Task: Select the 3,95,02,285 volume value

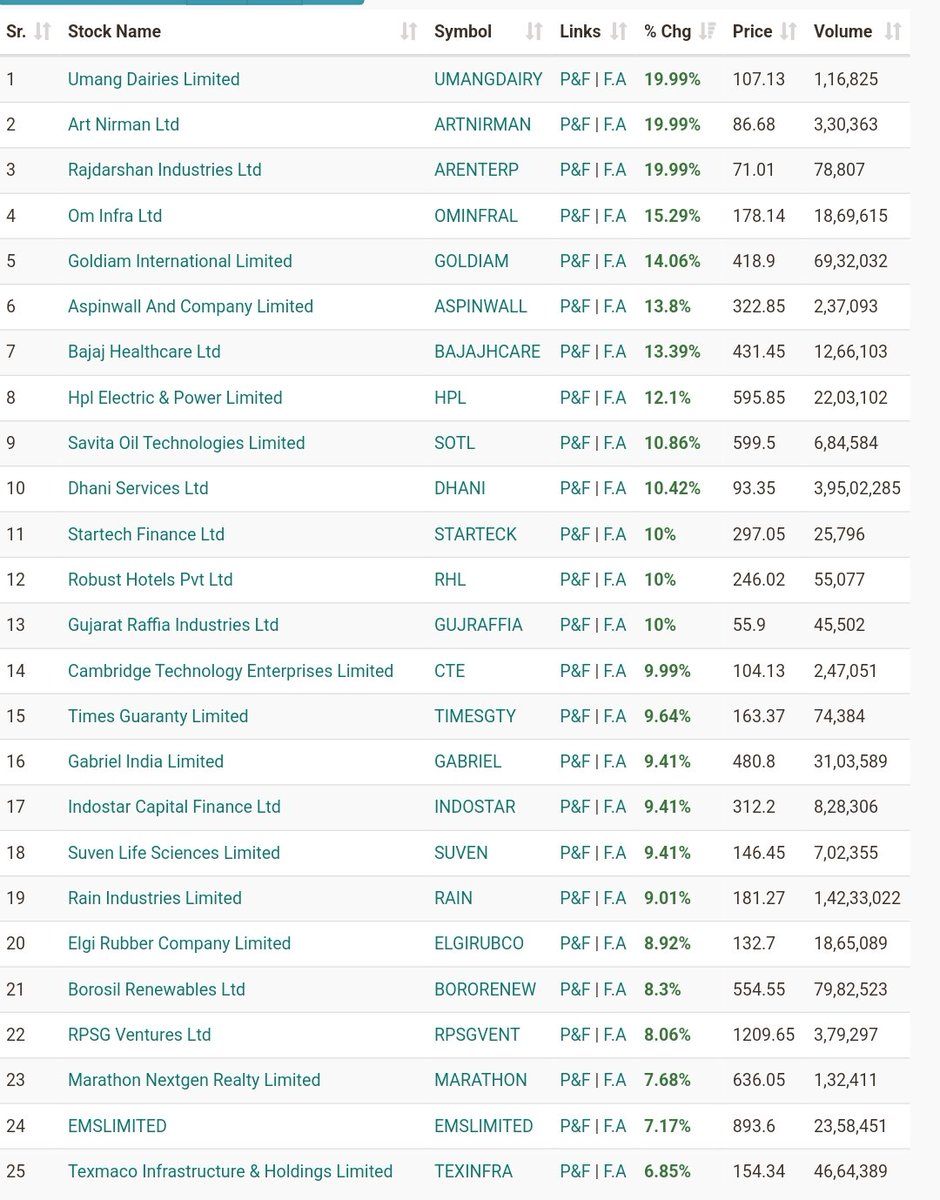Action: coord(857,489)
